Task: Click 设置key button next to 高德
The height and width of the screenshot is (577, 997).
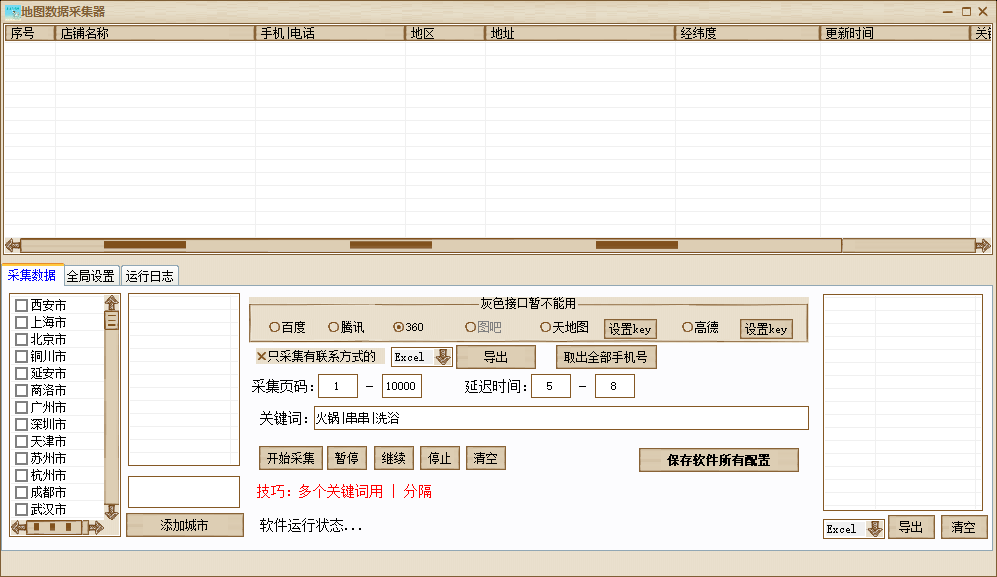Action: [766, 329]
